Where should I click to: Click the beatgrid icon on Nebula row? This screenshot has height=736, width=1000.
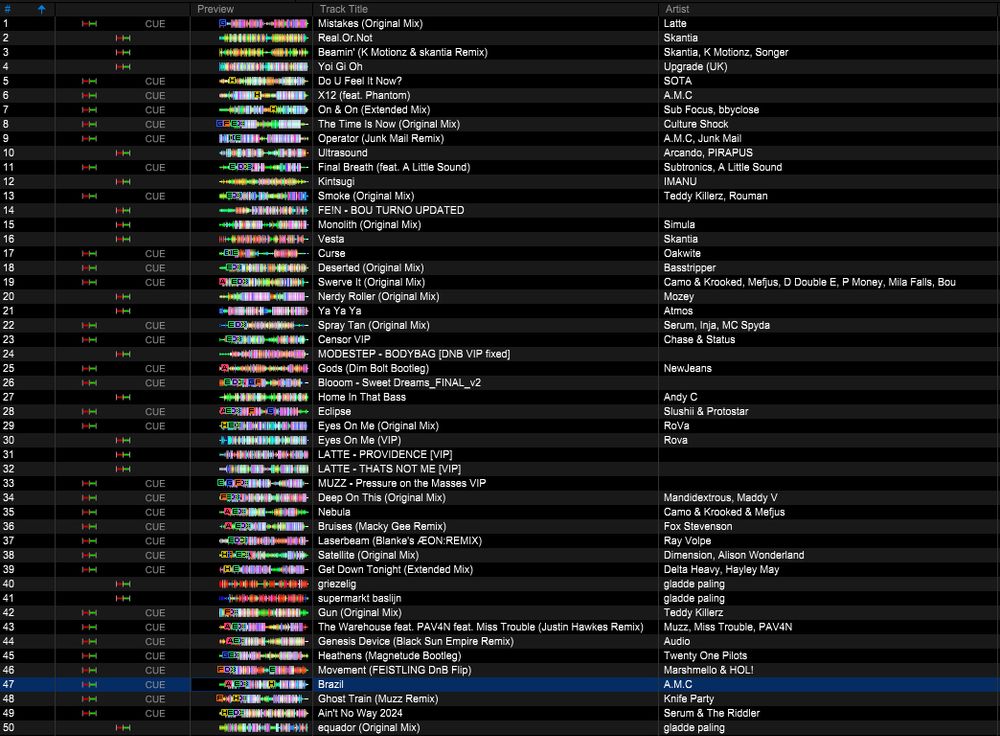[x=89, y=512]
